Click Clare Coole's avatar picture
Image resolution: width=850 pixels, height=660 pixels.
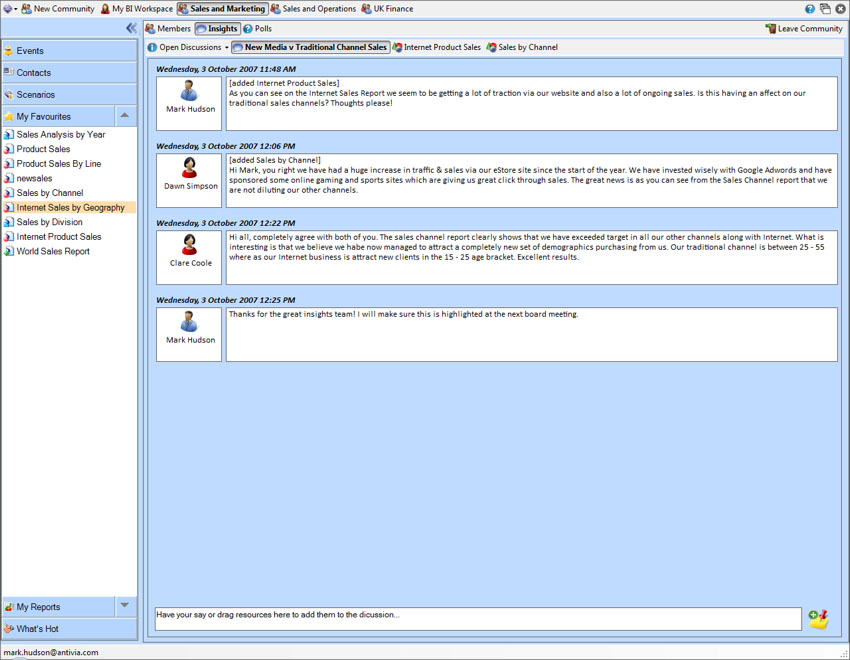(189, 245)
